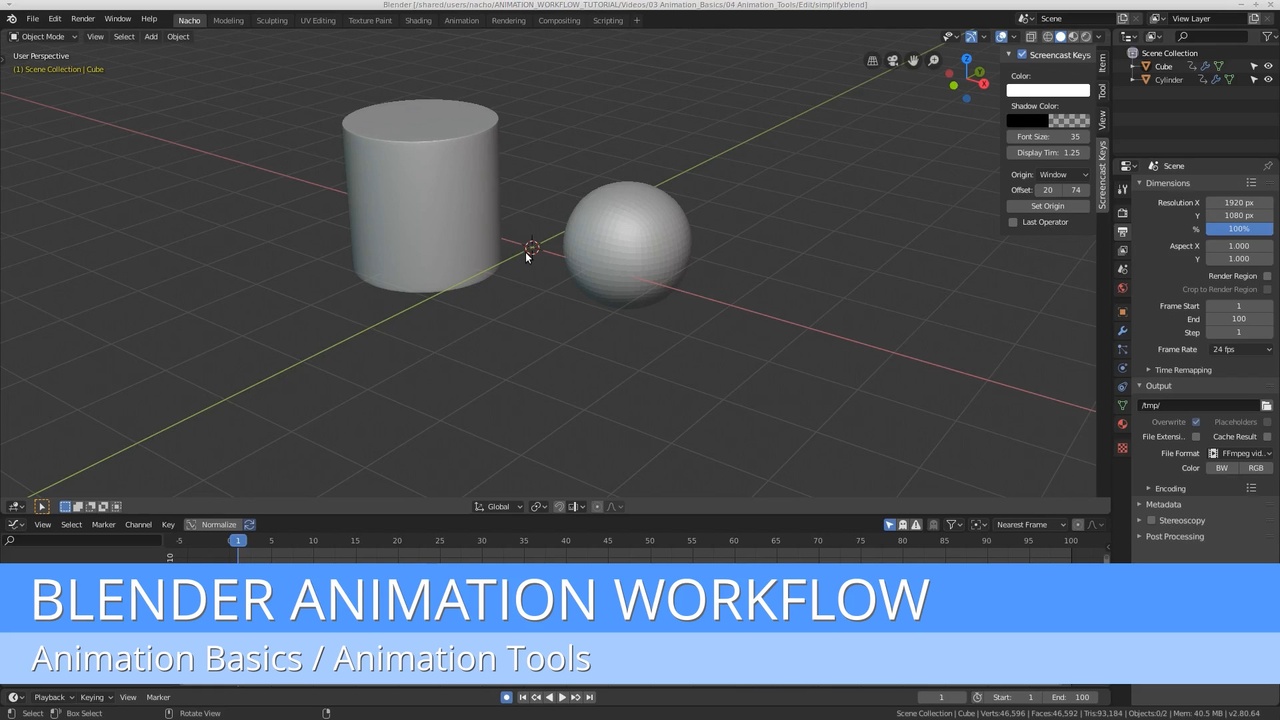Open the Origin Window dropdown
The image size is (1280, 720).
tap(1063, 175)
